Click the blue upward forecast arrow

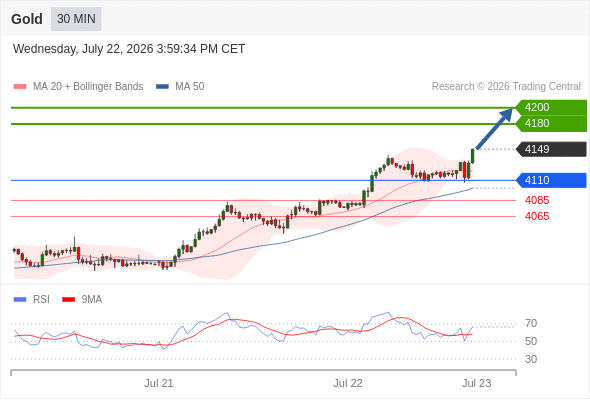(494, 128)
